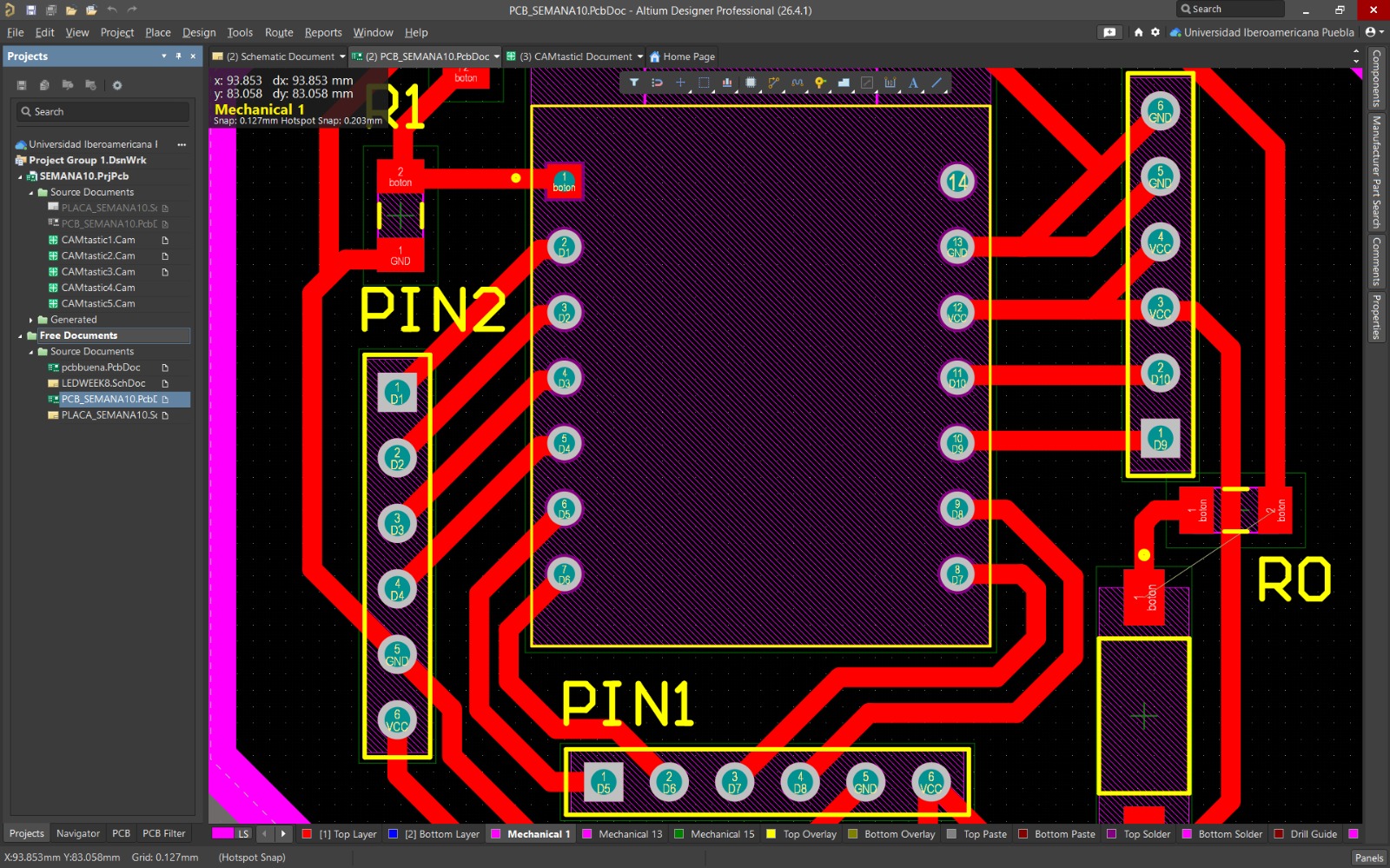Viewport: 1390px width, 868px height.
Task: Open the File menu
Action: tap(16, 32)
